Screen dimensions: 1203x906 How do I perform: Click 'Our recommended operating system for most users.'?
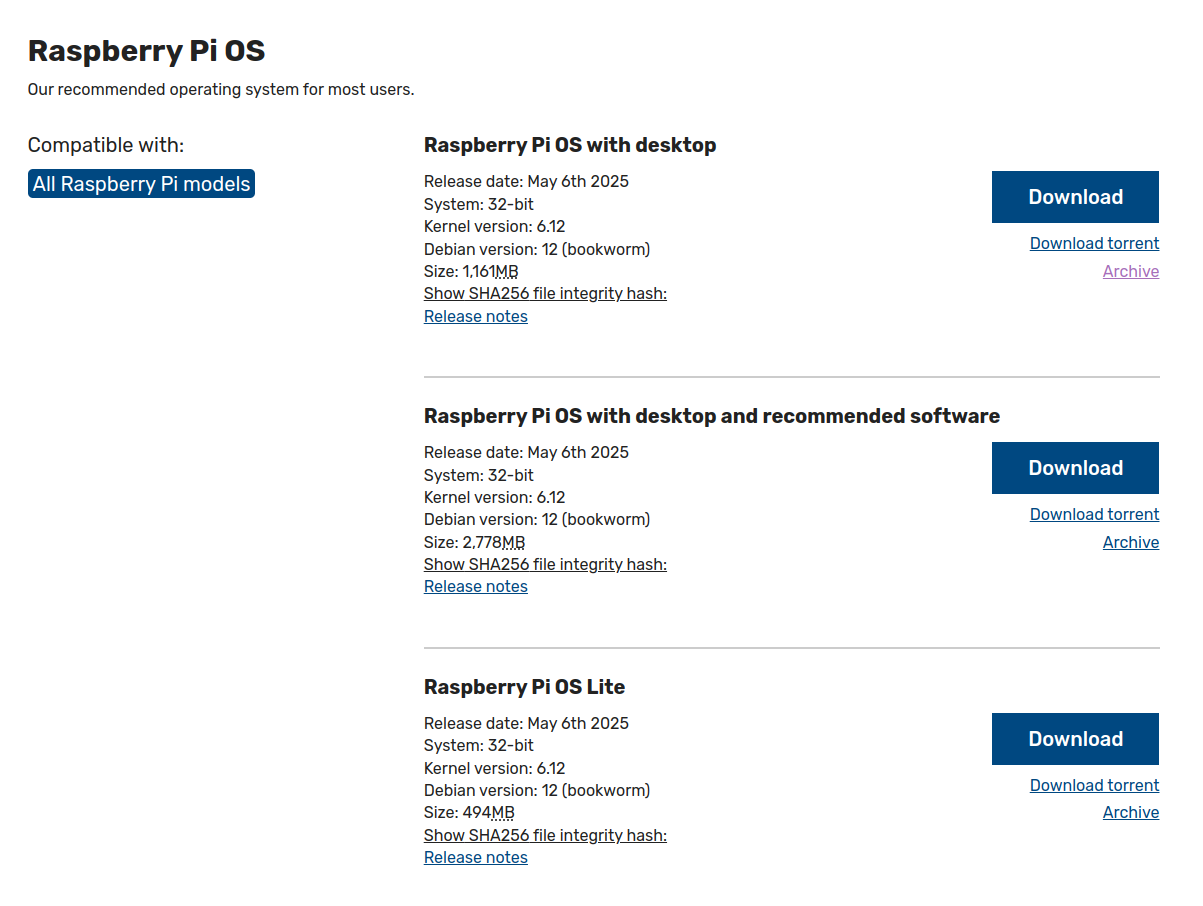click(x=221, y=90)
